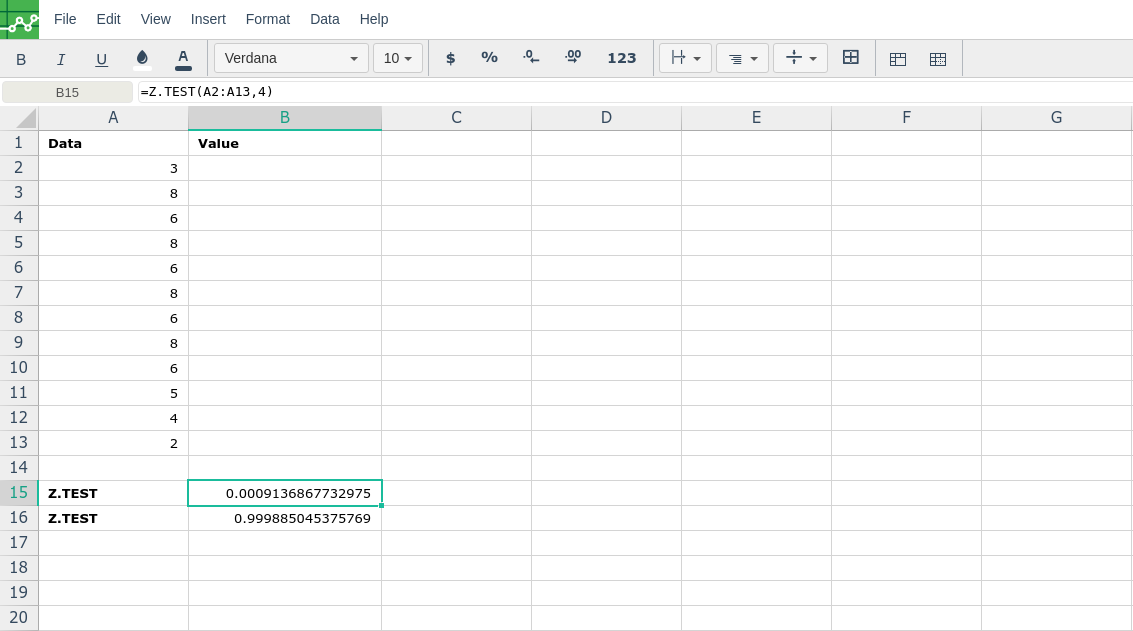Increase decimal places
This screenshot has width=1133, height=631.
click(573, 58)
